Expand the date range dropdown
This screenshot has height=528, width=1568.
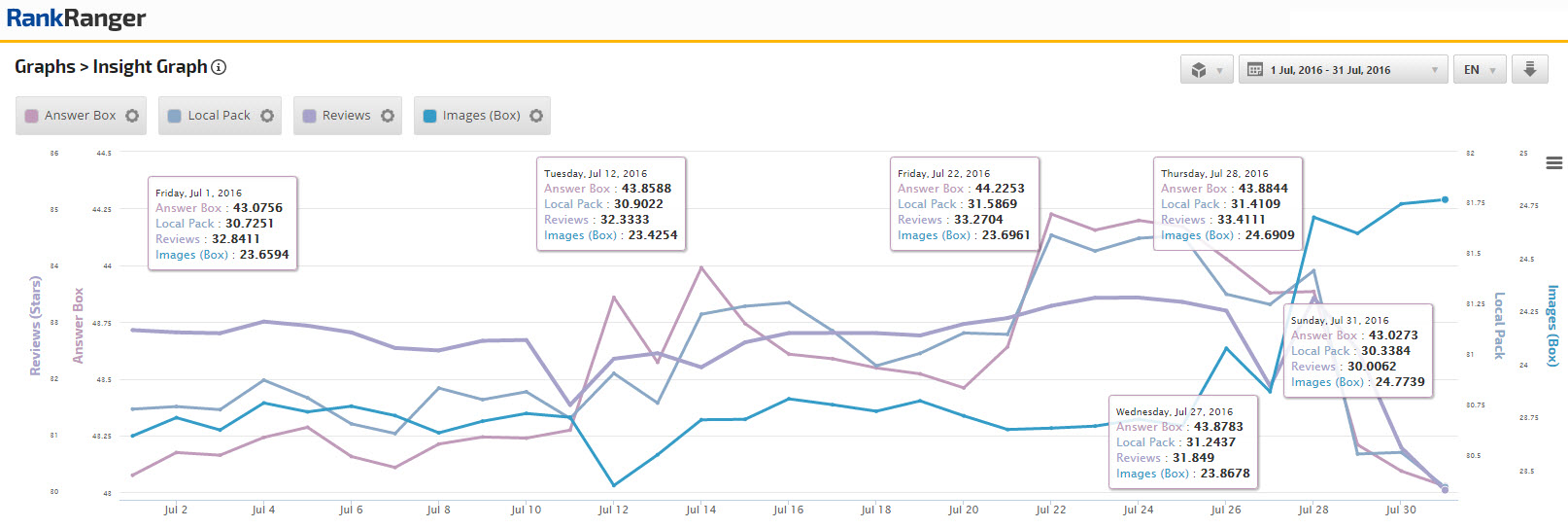1434,70
